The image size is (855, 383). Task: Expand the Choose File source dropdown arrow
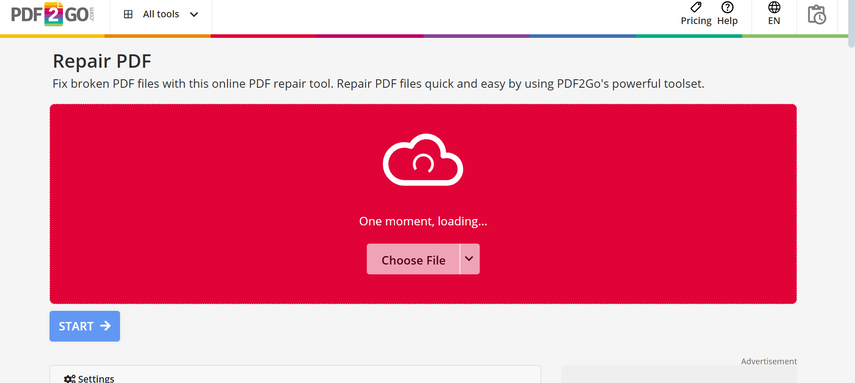(x=469, y=259)
